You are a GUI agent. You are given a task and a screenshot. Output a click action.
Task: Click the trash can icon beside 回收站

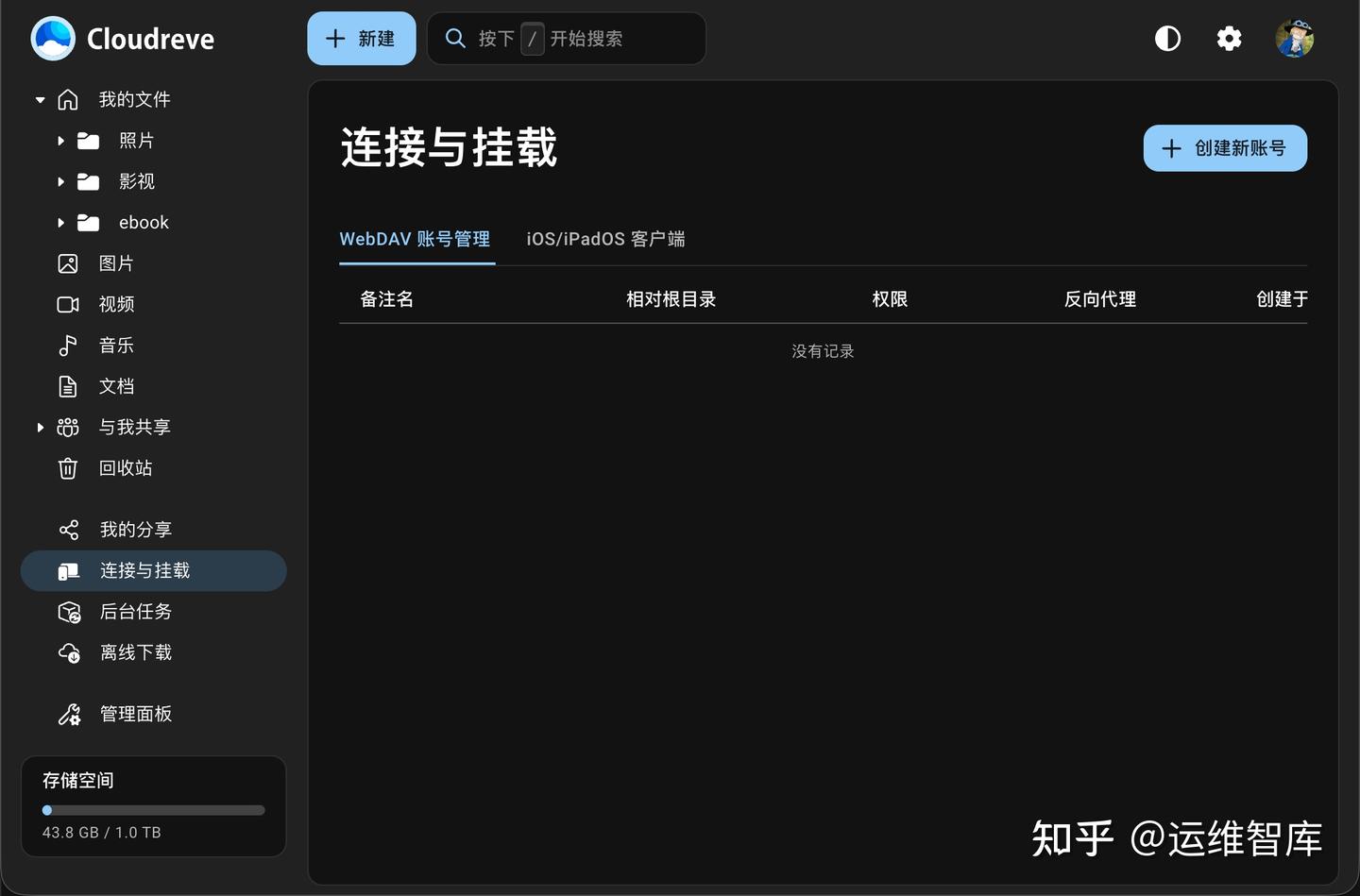click(x=68, y=468)
